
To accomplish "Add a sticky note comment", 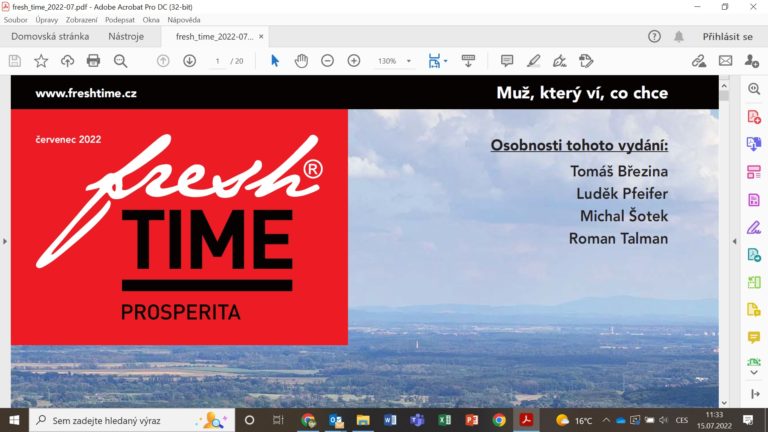I will point(507,61).
